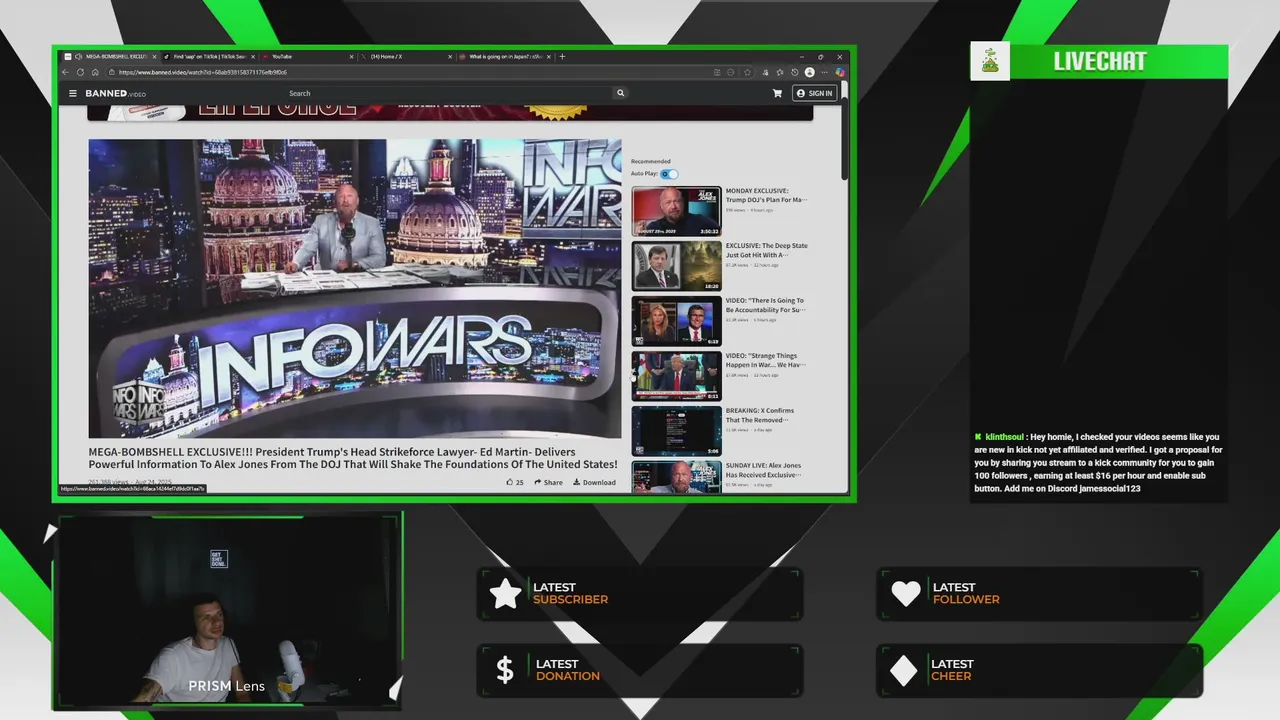Click SUNDAY LIVE: Alex Jones Has Received title
1280x720 pixels.
764,470
